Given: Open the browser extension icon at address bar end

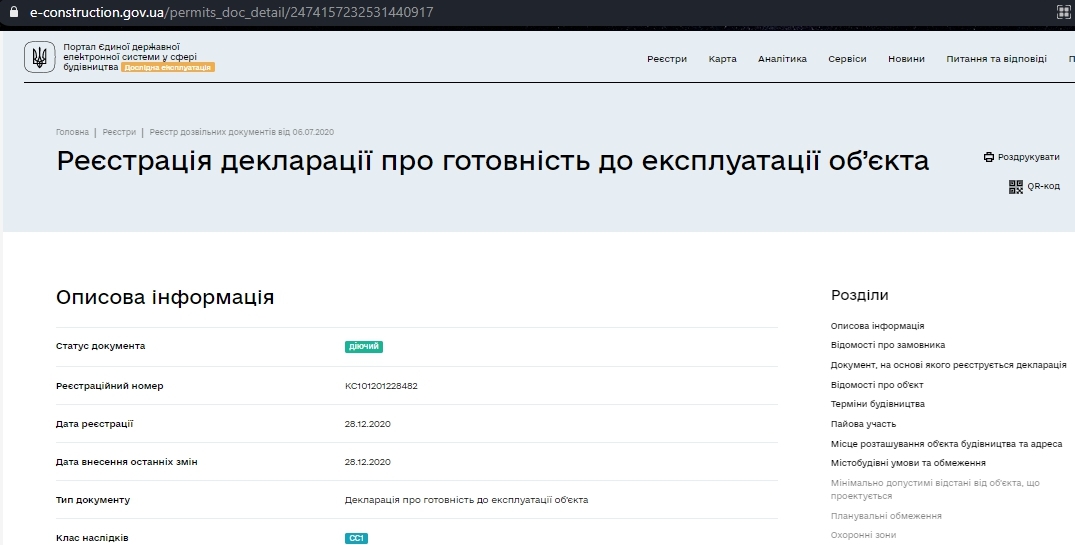Looking at the screenshot, I should (x=1063, y=12).
